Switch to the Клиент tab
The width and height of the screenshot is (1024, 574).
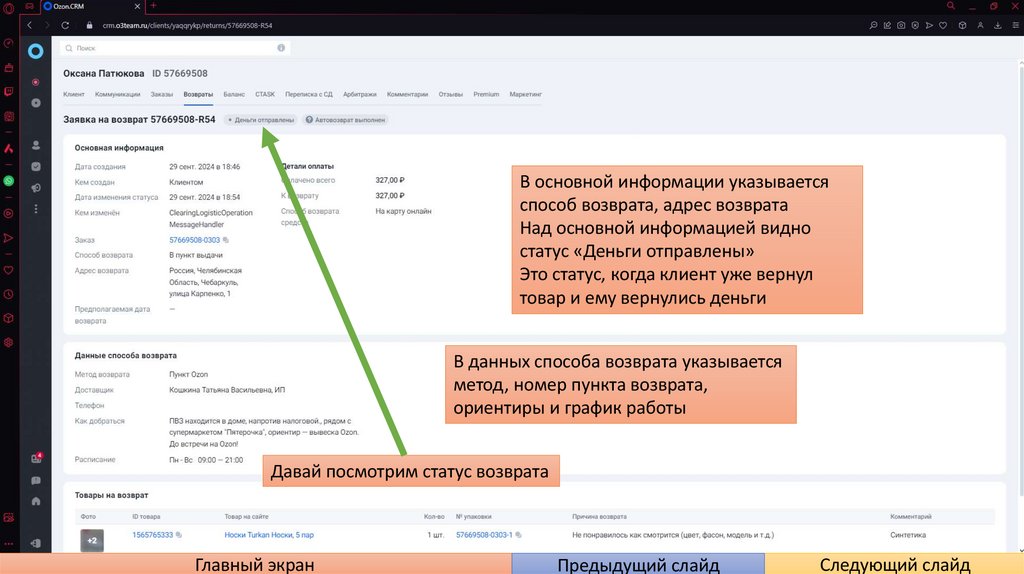pos(74,94)
